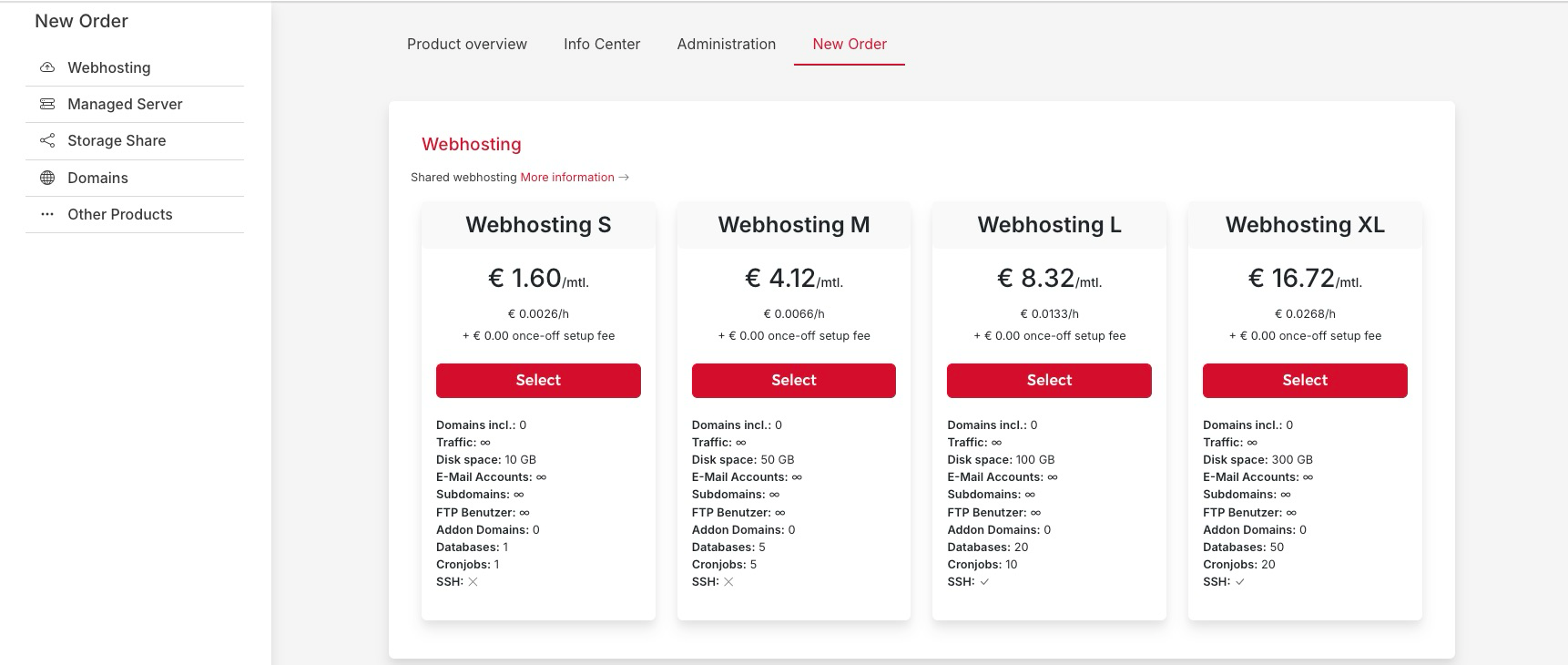
Task: Open Managed Server in the sidebar
Action: tap(125, 104)
